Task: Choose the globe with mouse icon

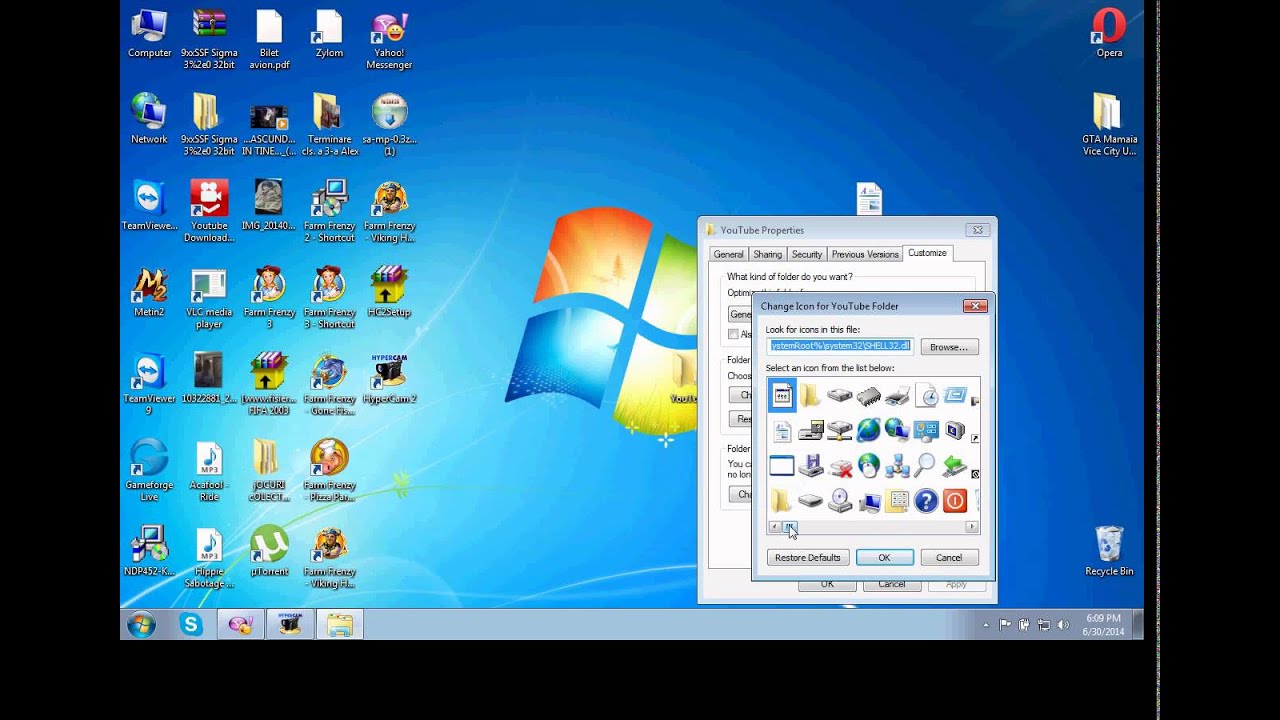Action: tap(868, 466)
